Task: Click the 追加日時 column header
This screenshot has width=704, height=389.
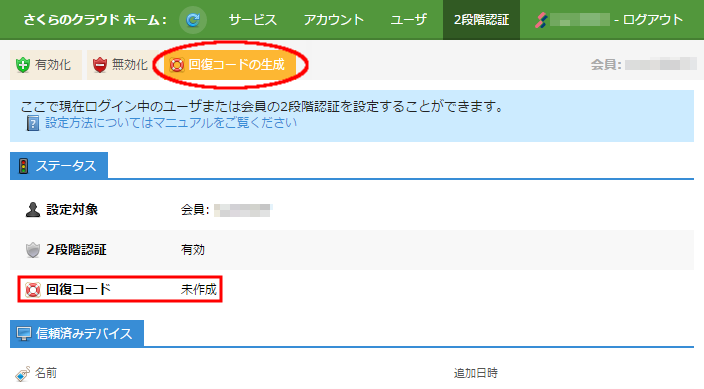Action: coord(475,373)
